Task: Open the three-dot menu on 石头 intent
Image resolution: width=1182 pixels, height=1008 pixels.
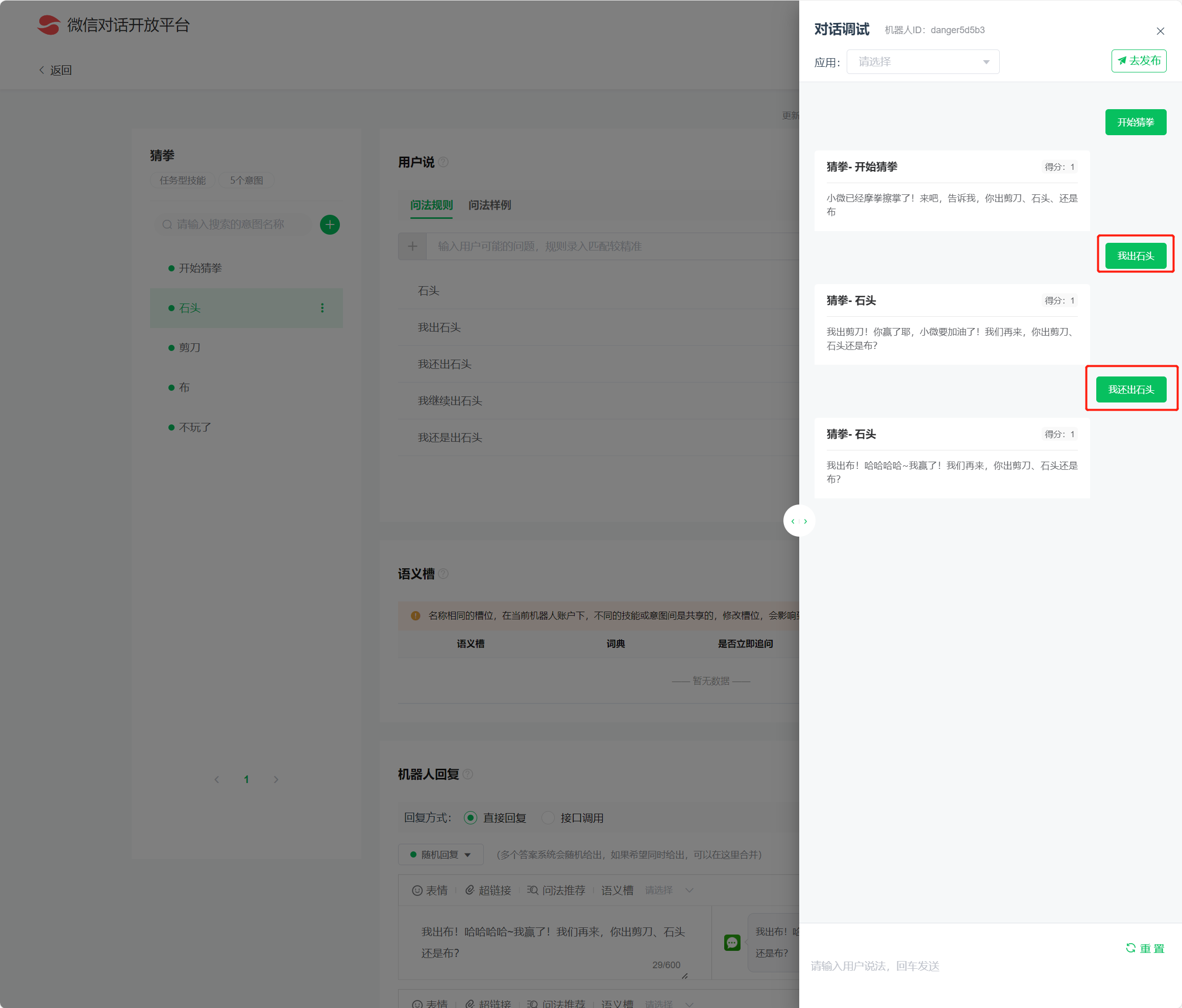Action: pos(323,308)
